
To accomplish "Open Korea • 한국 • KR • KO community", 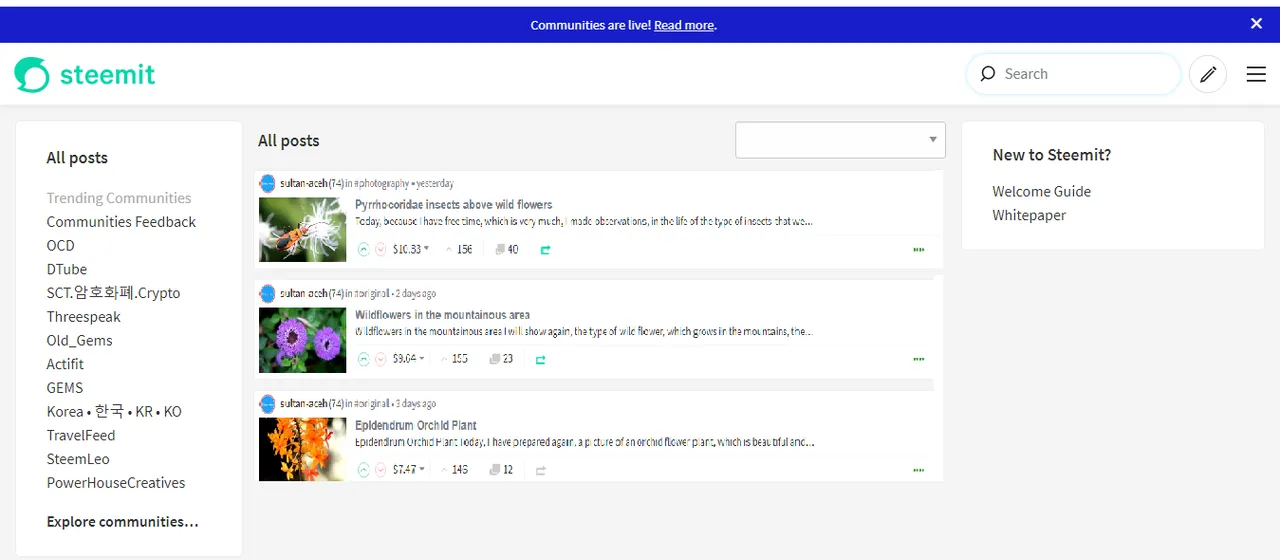I will point(114,411).
